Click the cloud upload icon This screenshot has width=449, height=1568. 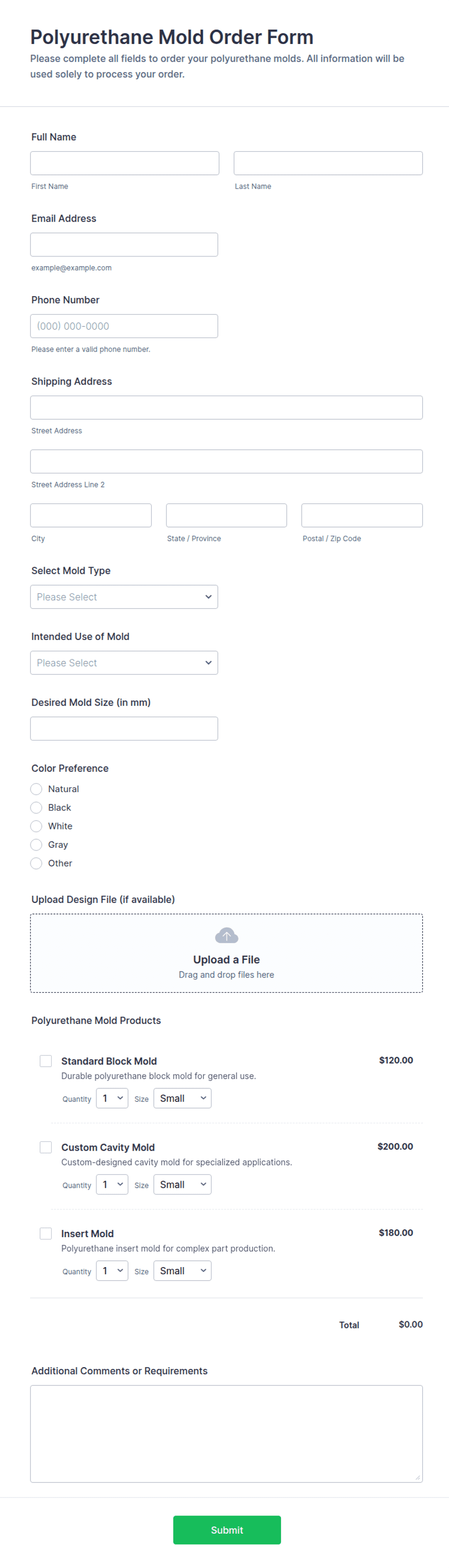[x=226, y=935]
